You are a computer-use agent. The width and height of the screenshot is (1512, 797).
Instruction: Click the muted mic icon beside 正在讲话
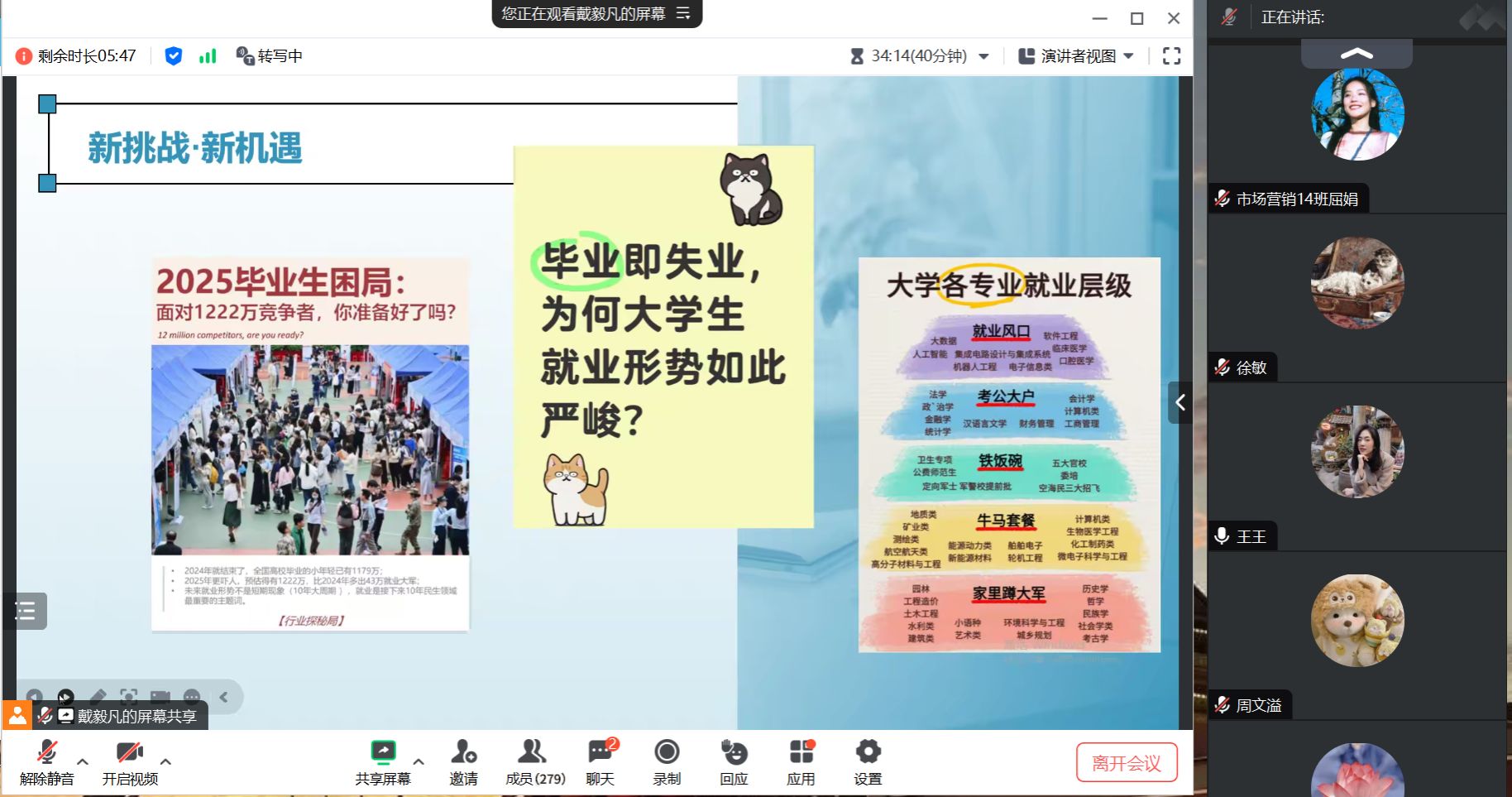coord(1229,17)
